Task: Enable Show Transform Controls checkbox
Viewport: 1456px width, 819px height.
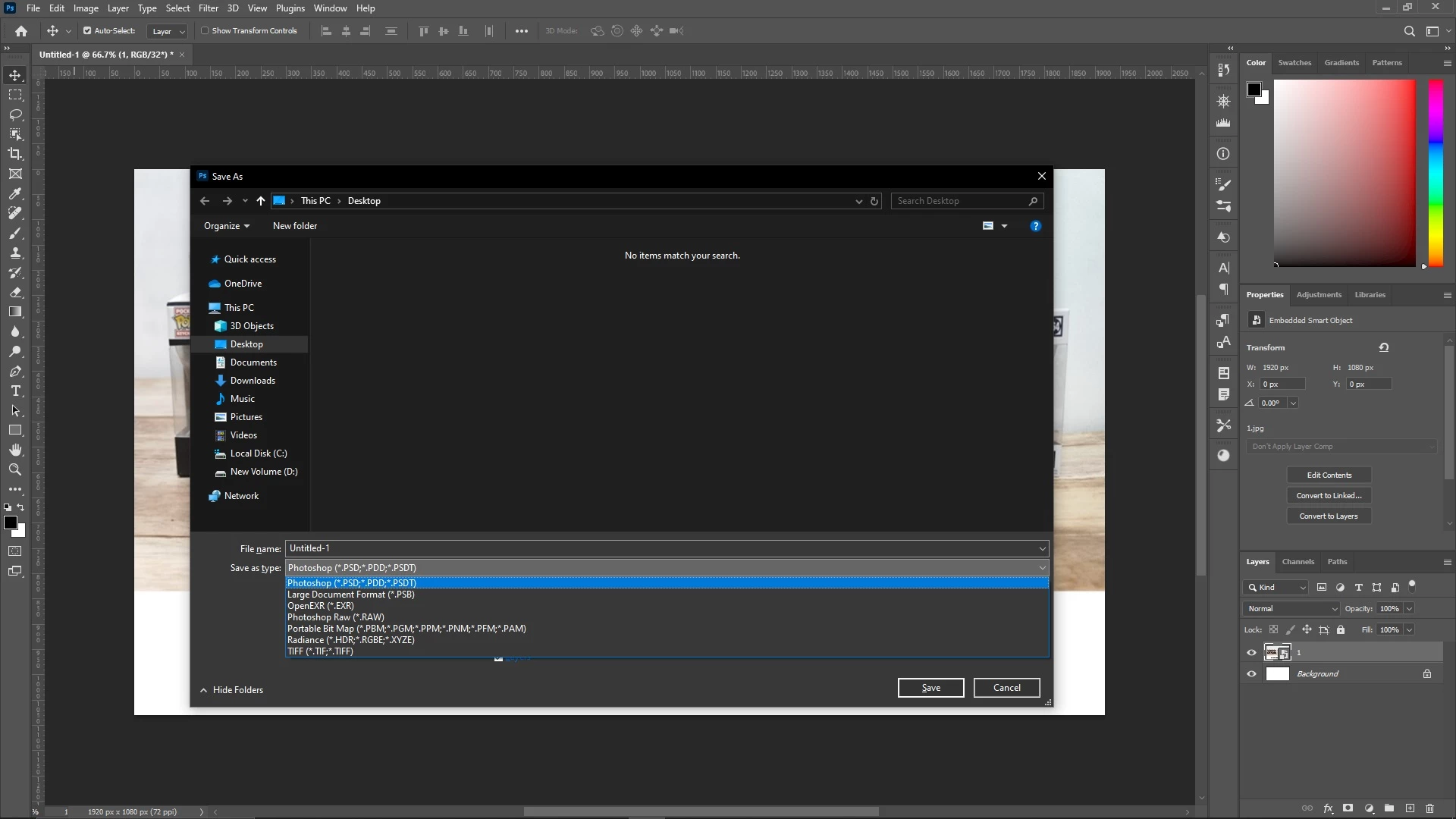Action: tap(205, 31)
